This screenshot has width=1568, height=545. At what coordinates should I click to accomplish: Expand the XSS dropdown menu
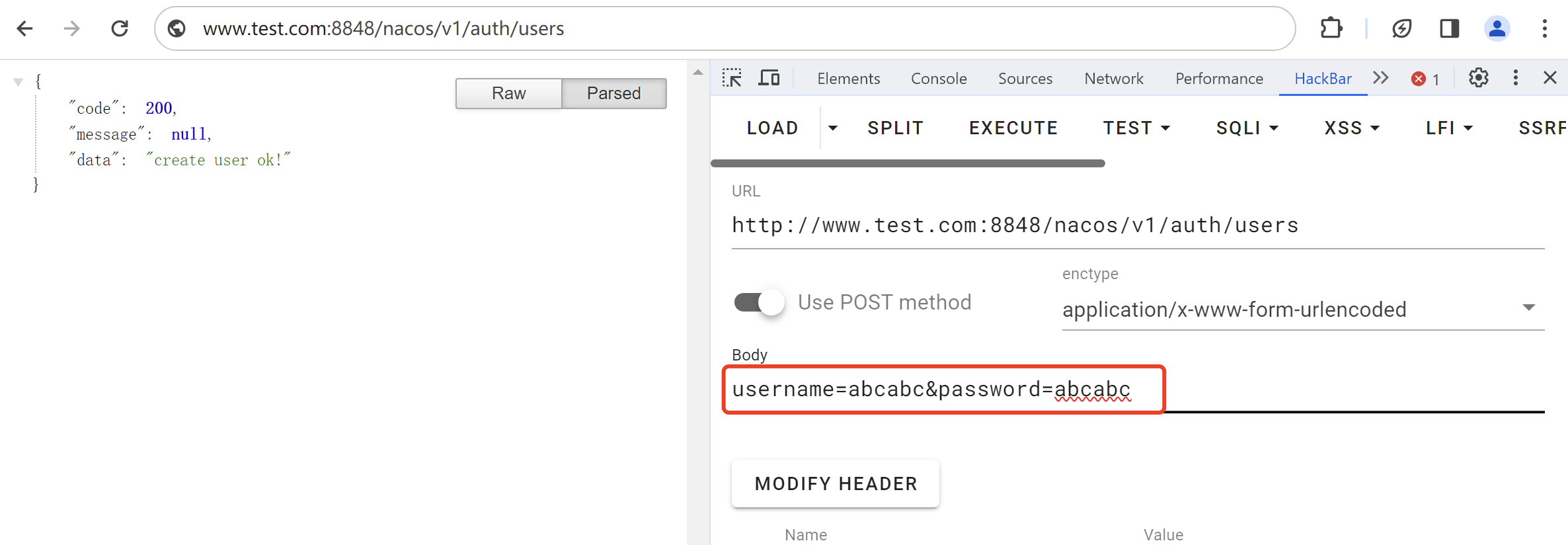pyautogui.click(x=1352, y=128)
